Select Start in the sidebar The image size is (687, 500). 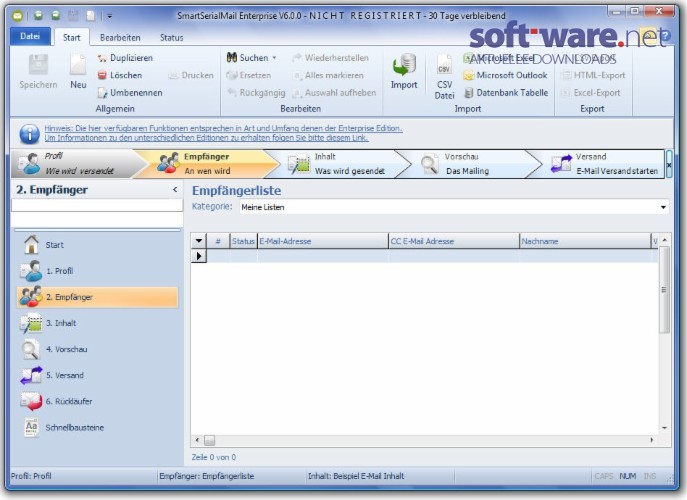point(97,245)
